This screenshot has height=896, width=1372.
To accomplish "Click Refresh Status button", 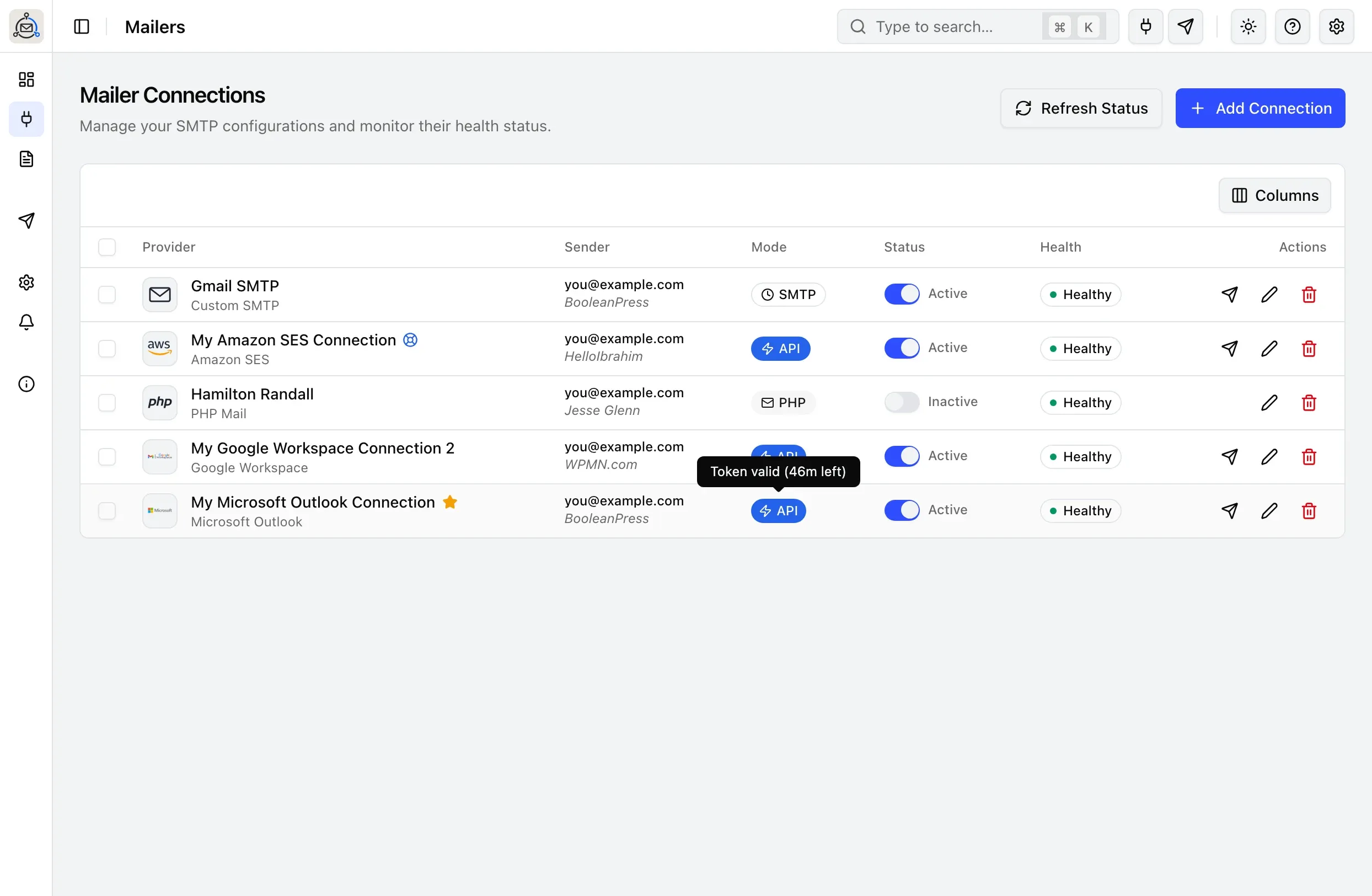I will pos(1081,108).
